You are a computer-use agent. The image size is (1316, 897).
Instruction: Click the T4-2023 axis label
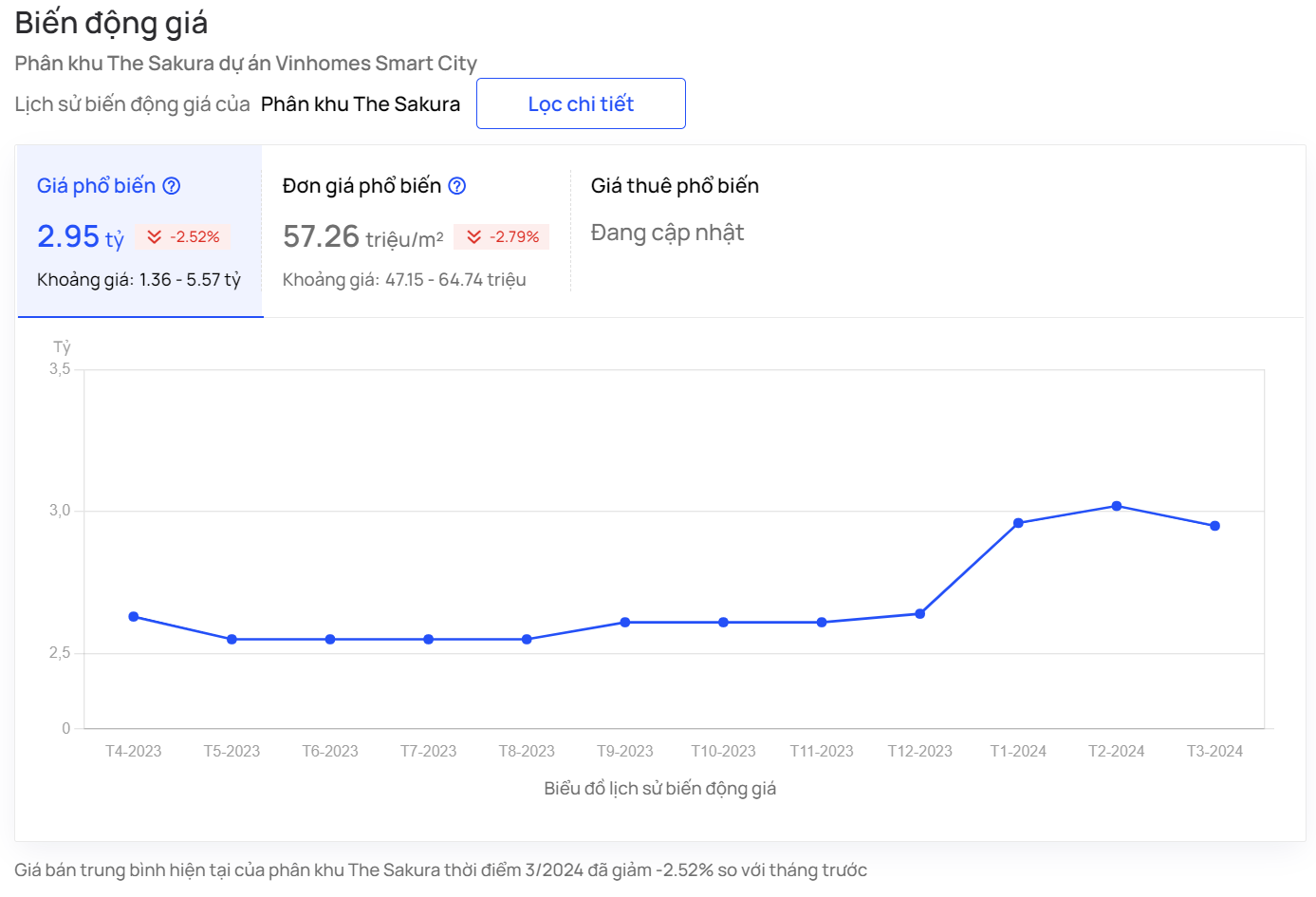(x=134, y=751)
